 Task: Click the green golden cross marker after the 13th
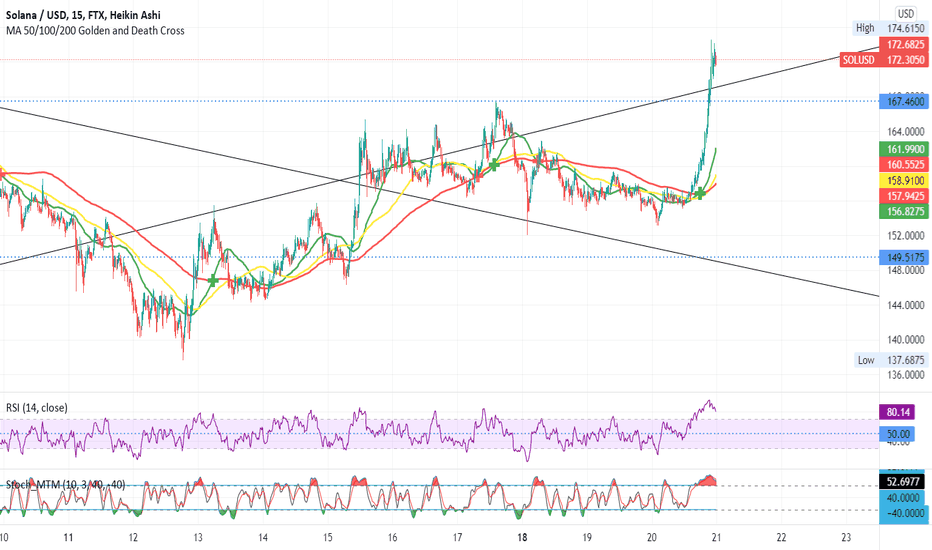coord(212,281)
